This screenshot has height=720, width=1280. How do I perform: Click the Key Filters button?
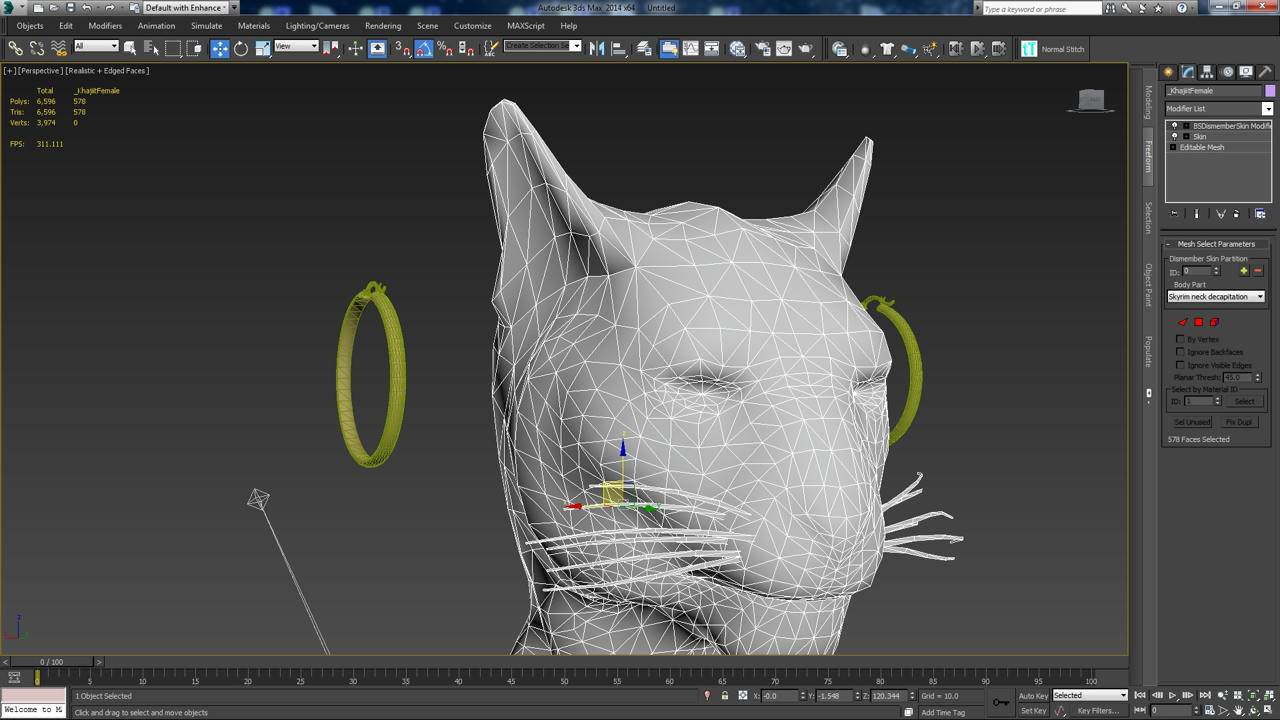(1098, 711)
